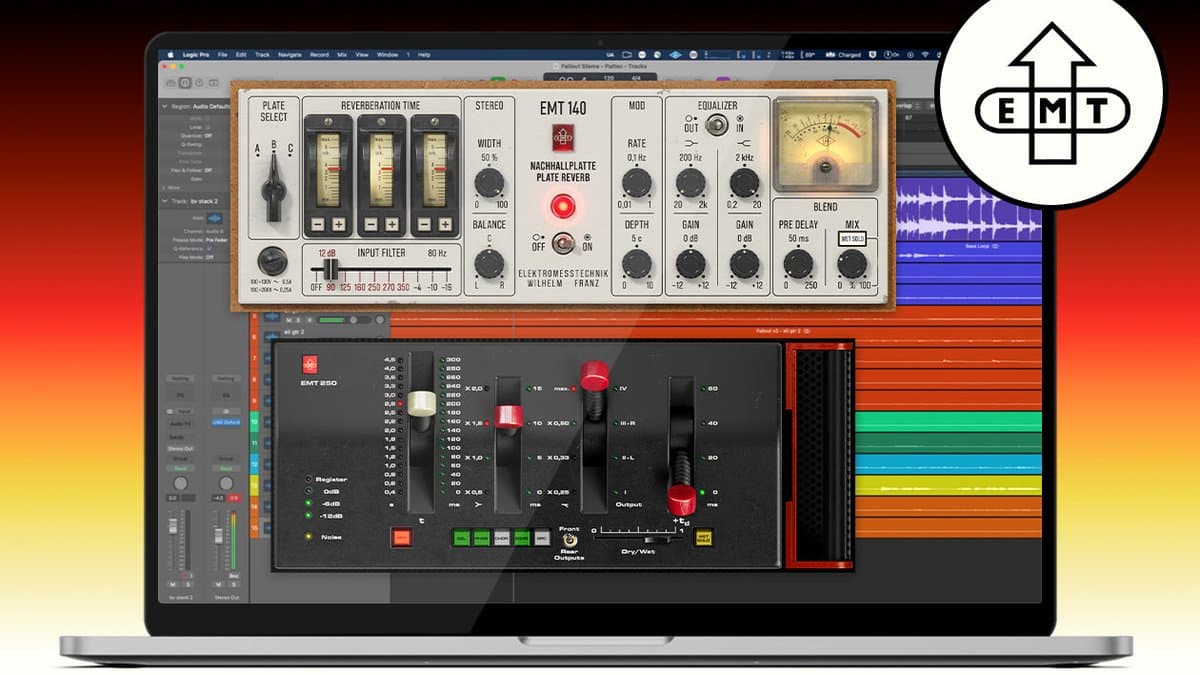Collapse the Track: bv stack 2 disclosure triangle
The image size is (1200, 675).
pyautogui.click(x=163, y=201)
